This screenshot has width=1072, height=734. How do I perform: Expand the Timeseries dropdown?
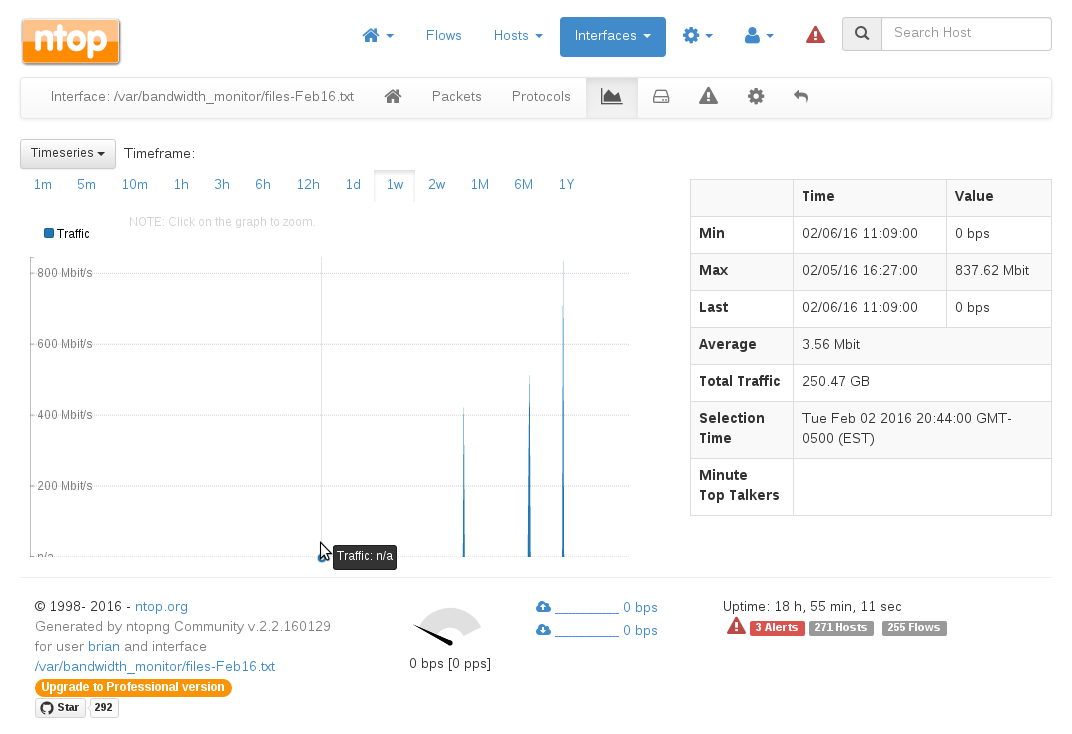68,154
